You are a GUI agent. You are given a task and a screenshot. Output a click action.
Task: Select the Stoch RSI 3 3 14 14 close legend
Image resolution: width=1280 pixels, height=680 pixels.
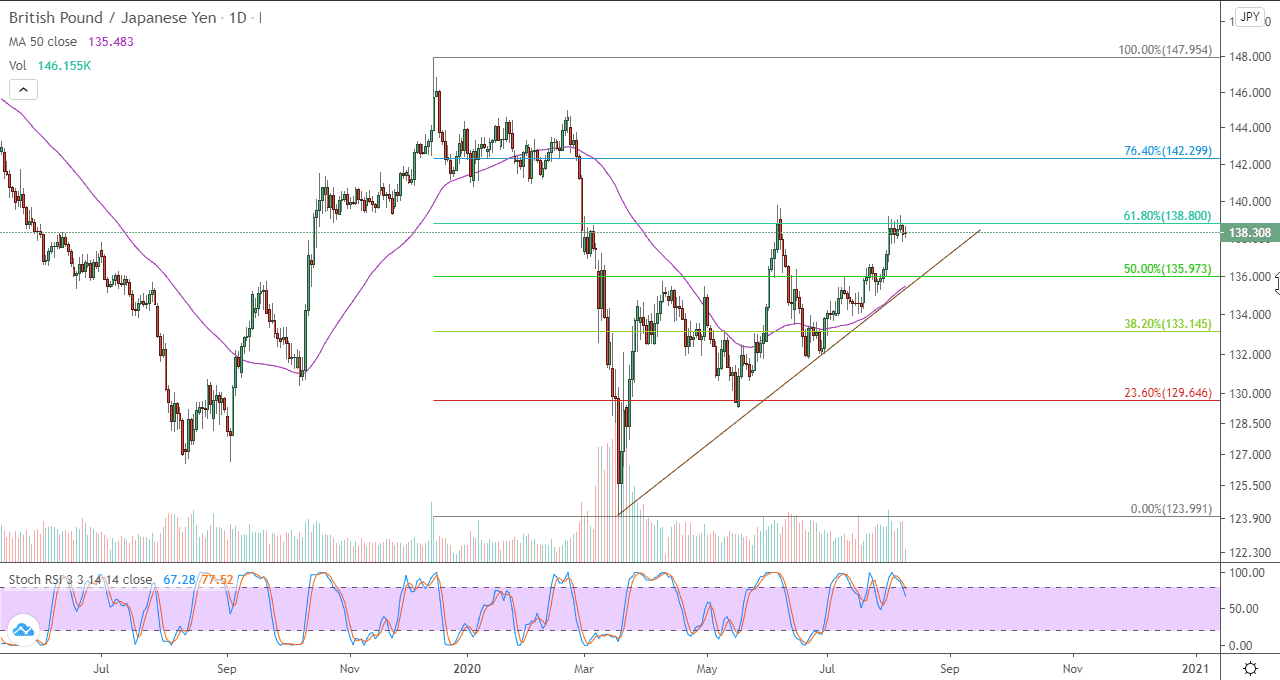coord(81,579)
